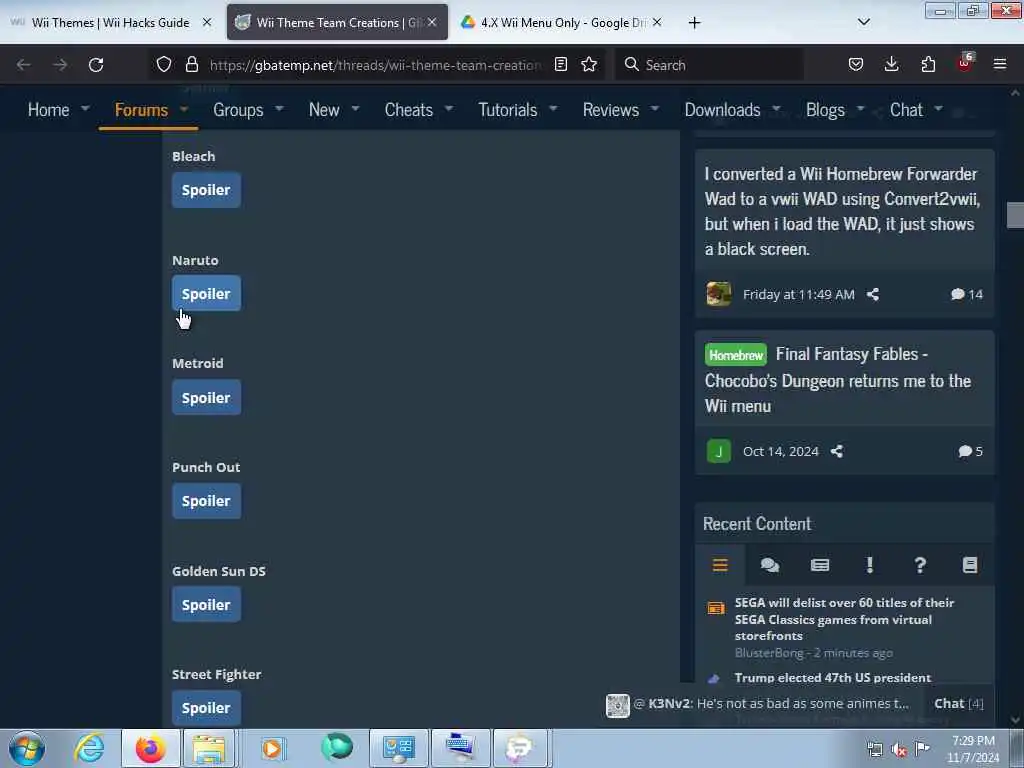Image resolution: width=1024 pixels, height=768 pixels.
Task: Reveal the Street Fighter spoiler
Action: pyautogui.click(x=206, y=708)
